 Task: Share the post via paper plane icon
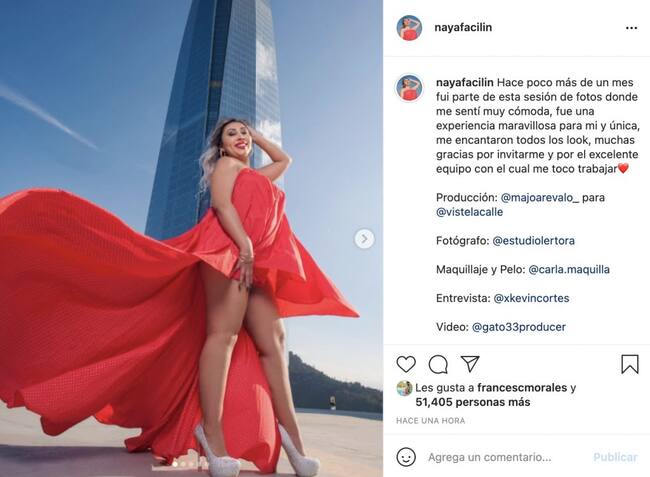(x=470, y=363)
